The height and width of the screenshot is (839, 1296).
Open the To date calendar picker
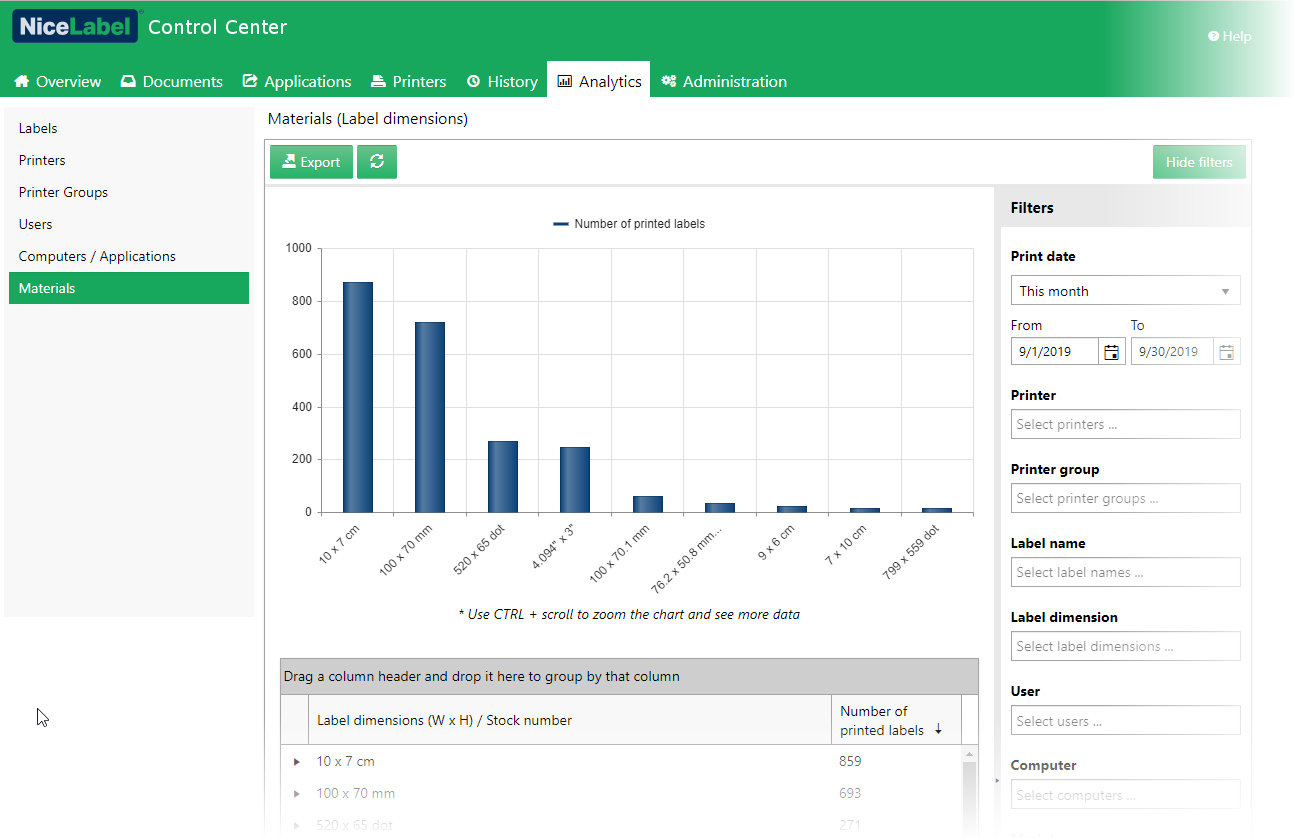pyautogui.click(x=1227, y=352)
